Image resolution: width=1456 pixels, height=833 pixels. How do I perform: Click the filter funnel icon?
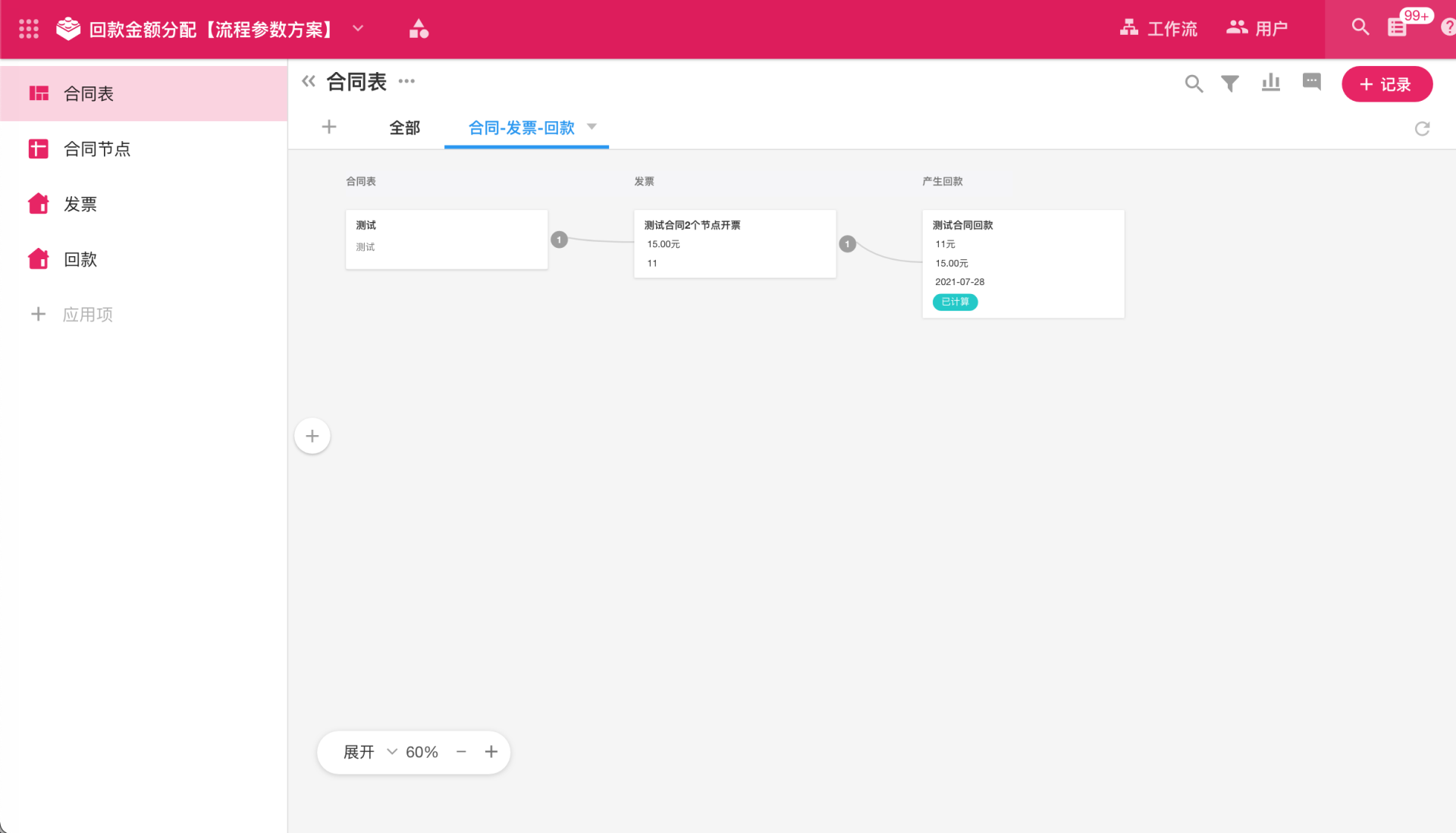(1230, 83)
